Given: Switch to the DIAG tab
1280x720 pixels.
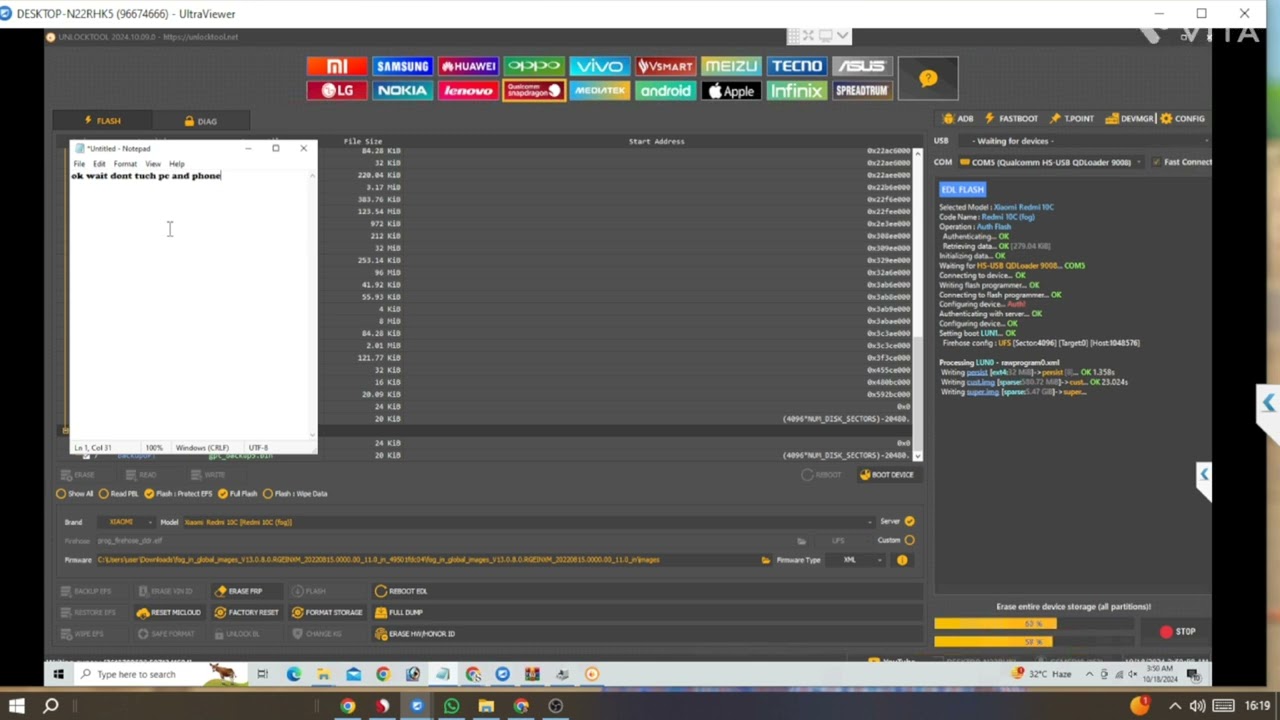Looking at the screenshot, I should click(x=201, y=121).
